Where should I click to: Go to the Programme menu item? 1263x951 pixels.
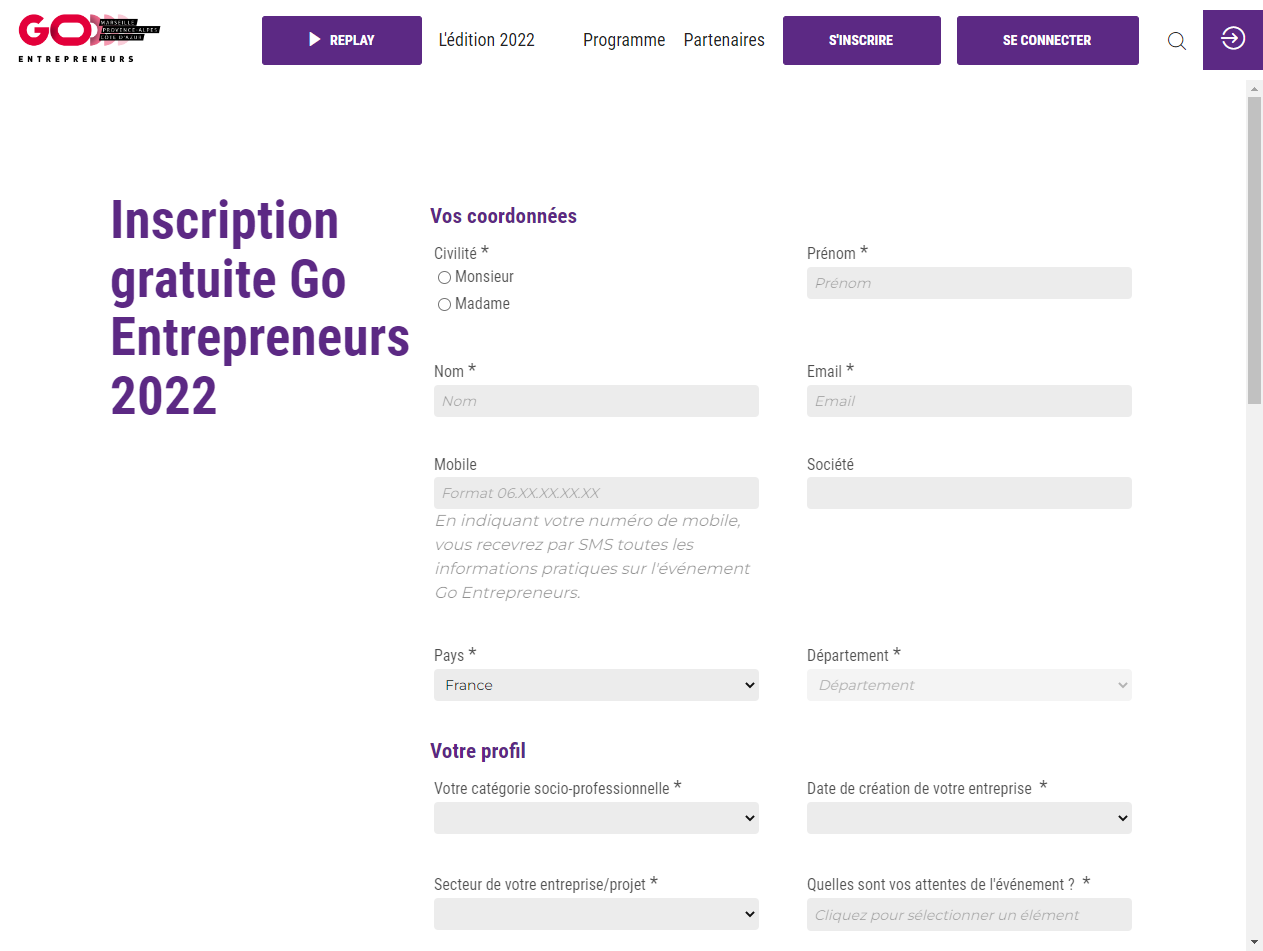[624, 40]
